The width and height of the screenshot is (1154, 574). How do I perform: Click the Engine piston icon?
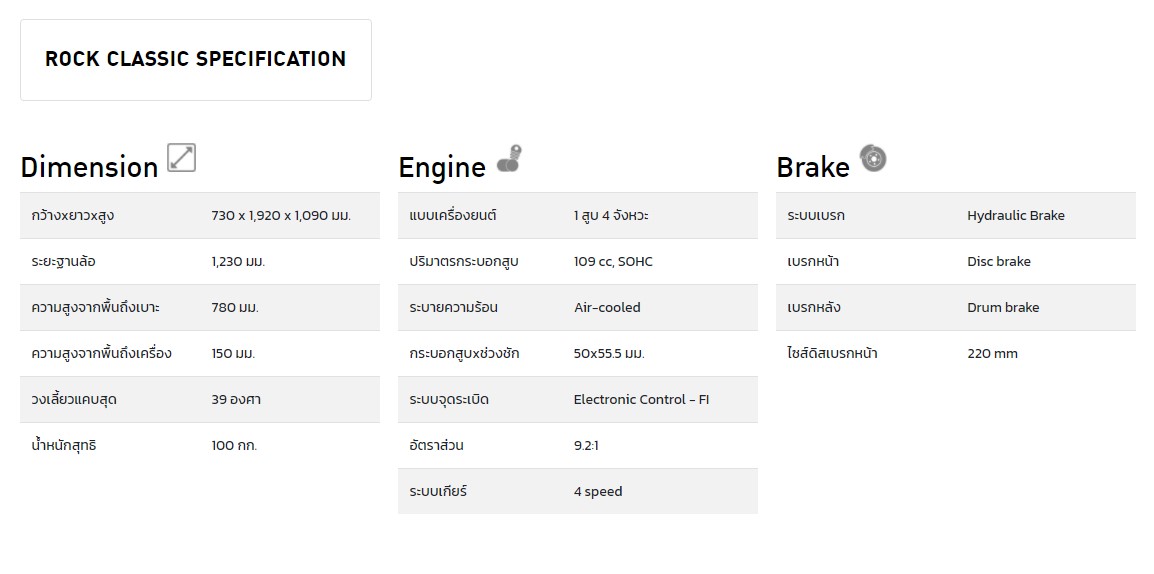[509, 159]
